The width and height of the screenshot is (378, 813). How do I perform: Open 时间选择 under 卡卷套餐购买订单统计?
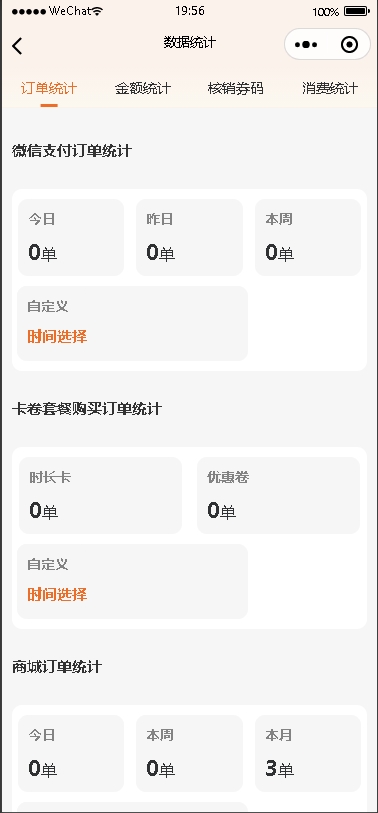coord(57,594)
